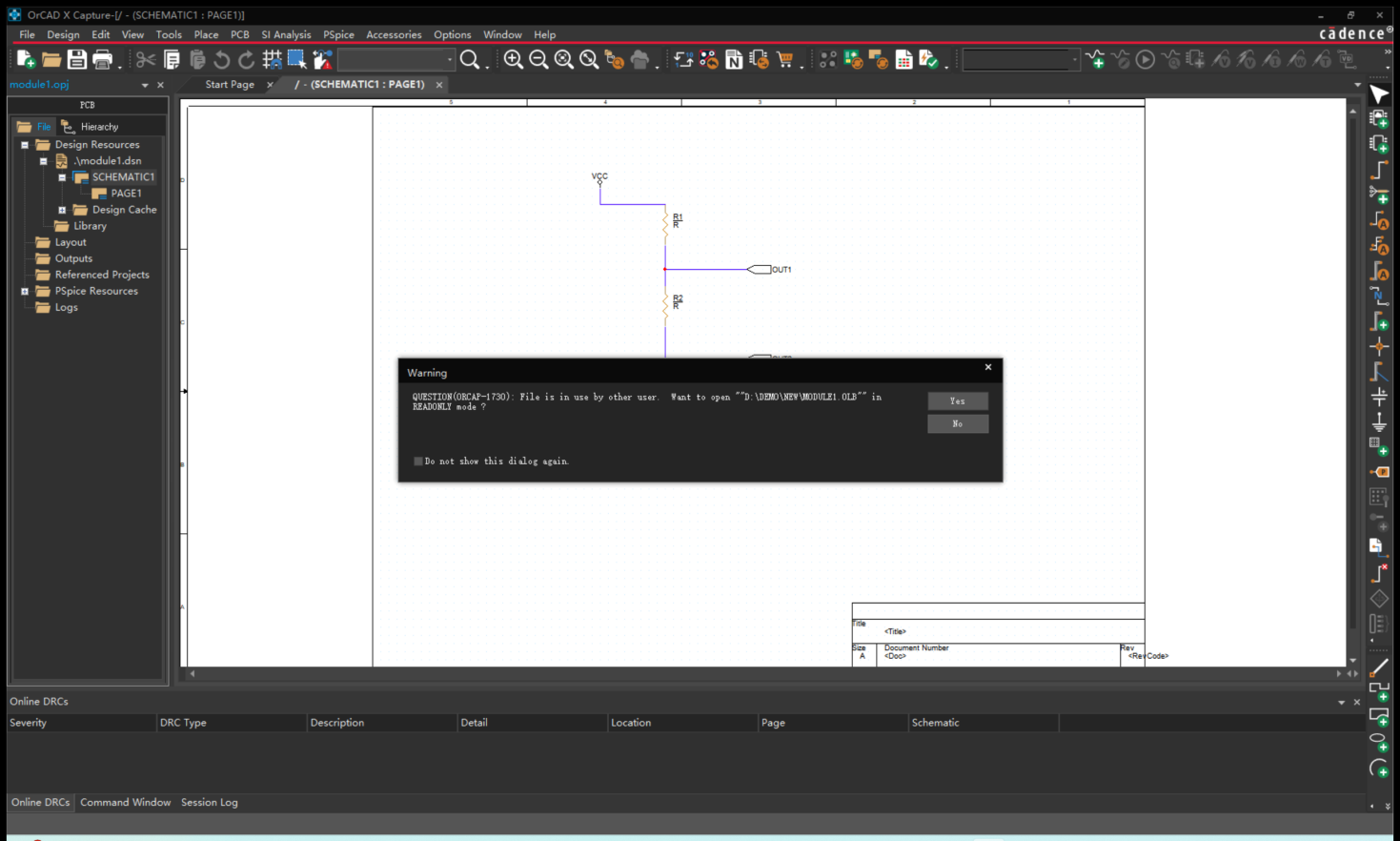Screen dimensions: 1400x841
Task: Click the Zoom In magnifier icon
Action: (x=513, y=59)
